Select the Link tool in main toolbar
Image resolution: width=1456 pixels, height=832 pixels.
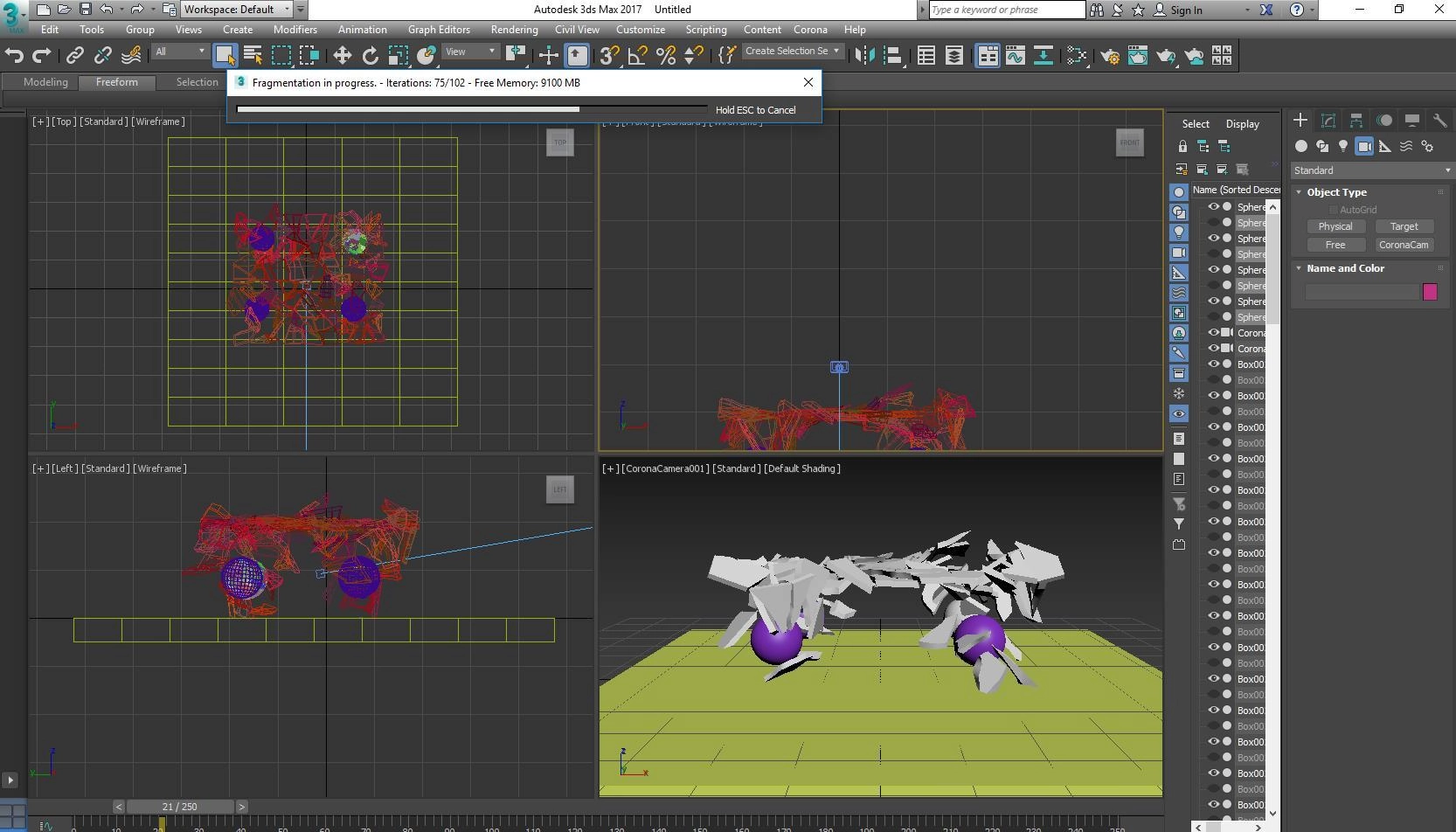click(x=75, y=55)
